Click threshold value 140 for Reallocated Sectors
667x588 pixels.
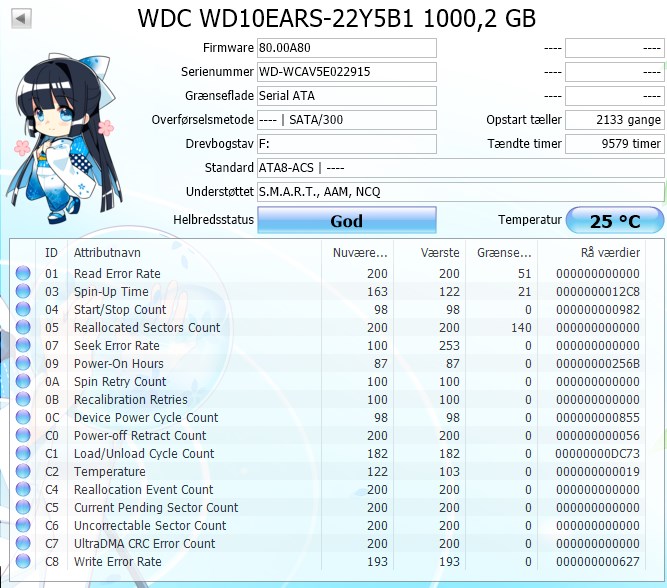[521, 327]
